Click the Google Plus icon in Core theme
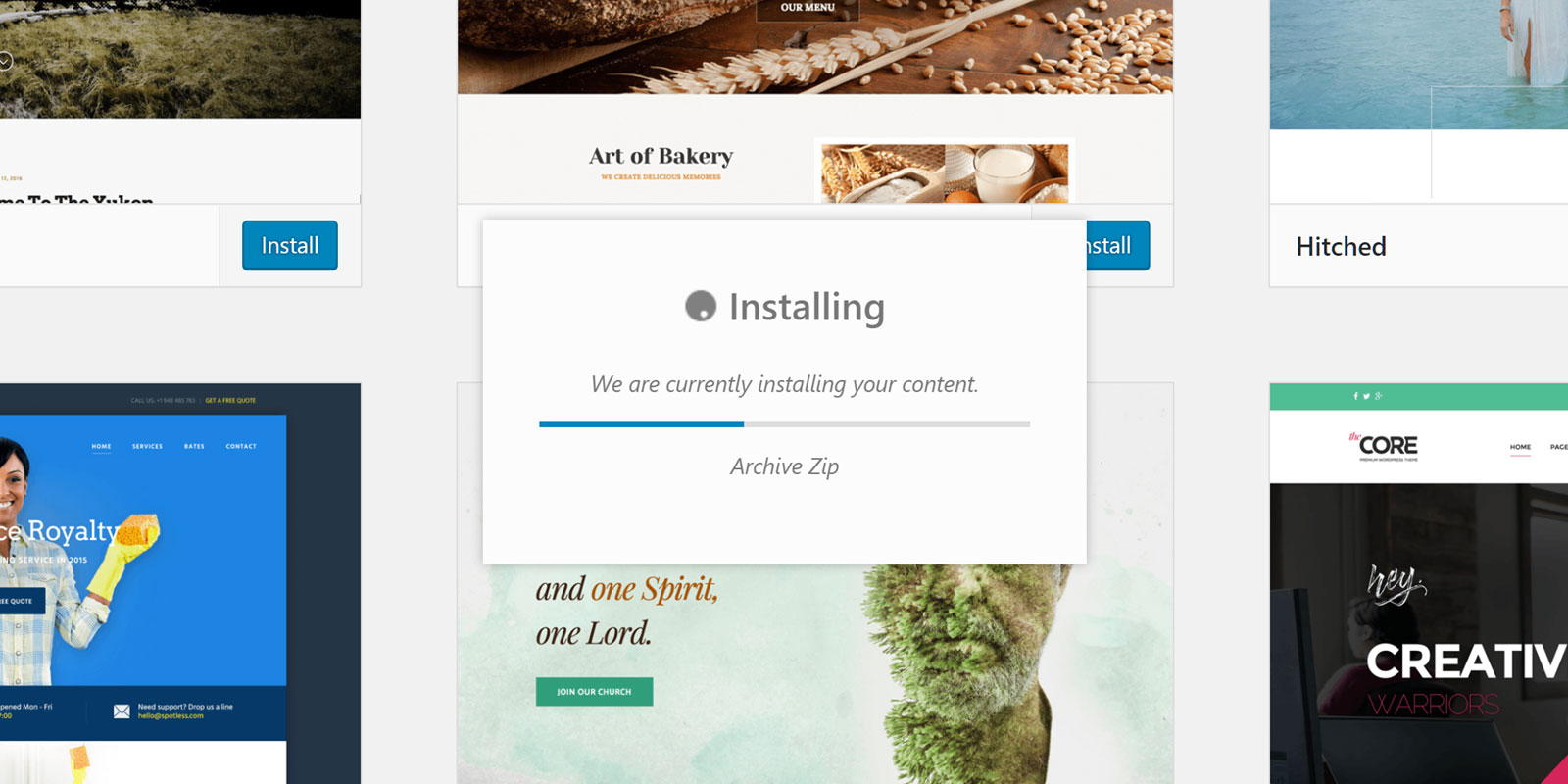Image resolution: width=1568 pixels, height=784 pixels. [x=1379, y=396]
